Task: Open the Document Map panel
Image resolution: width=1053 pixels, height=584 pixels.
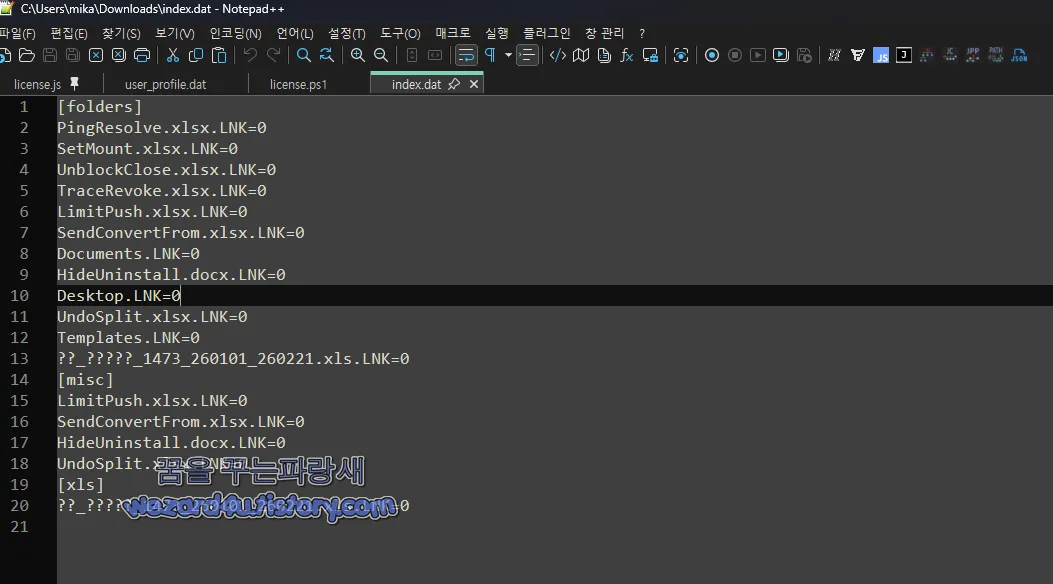Action: click(582, 56)
